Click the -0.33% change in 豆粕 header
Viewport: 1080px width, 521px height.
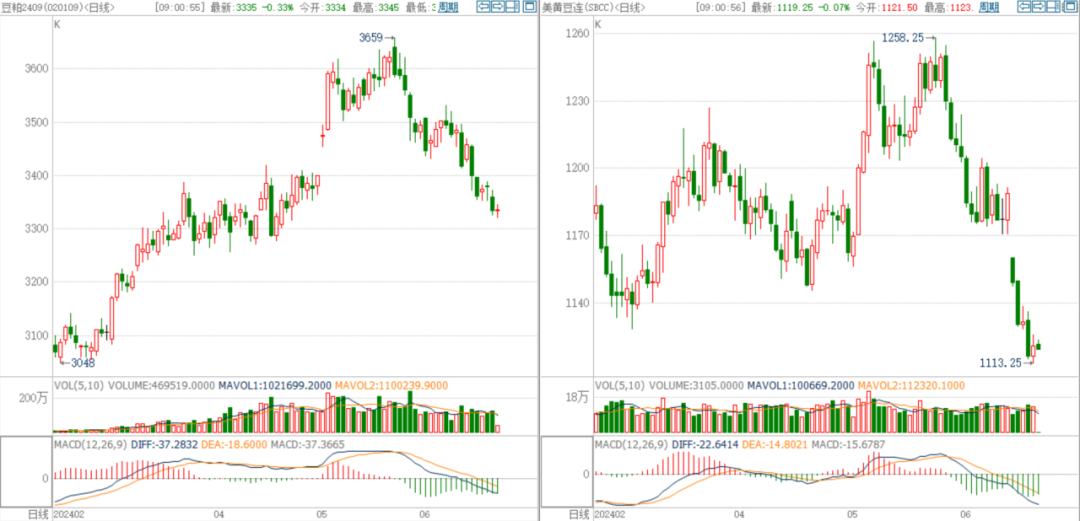279,8
